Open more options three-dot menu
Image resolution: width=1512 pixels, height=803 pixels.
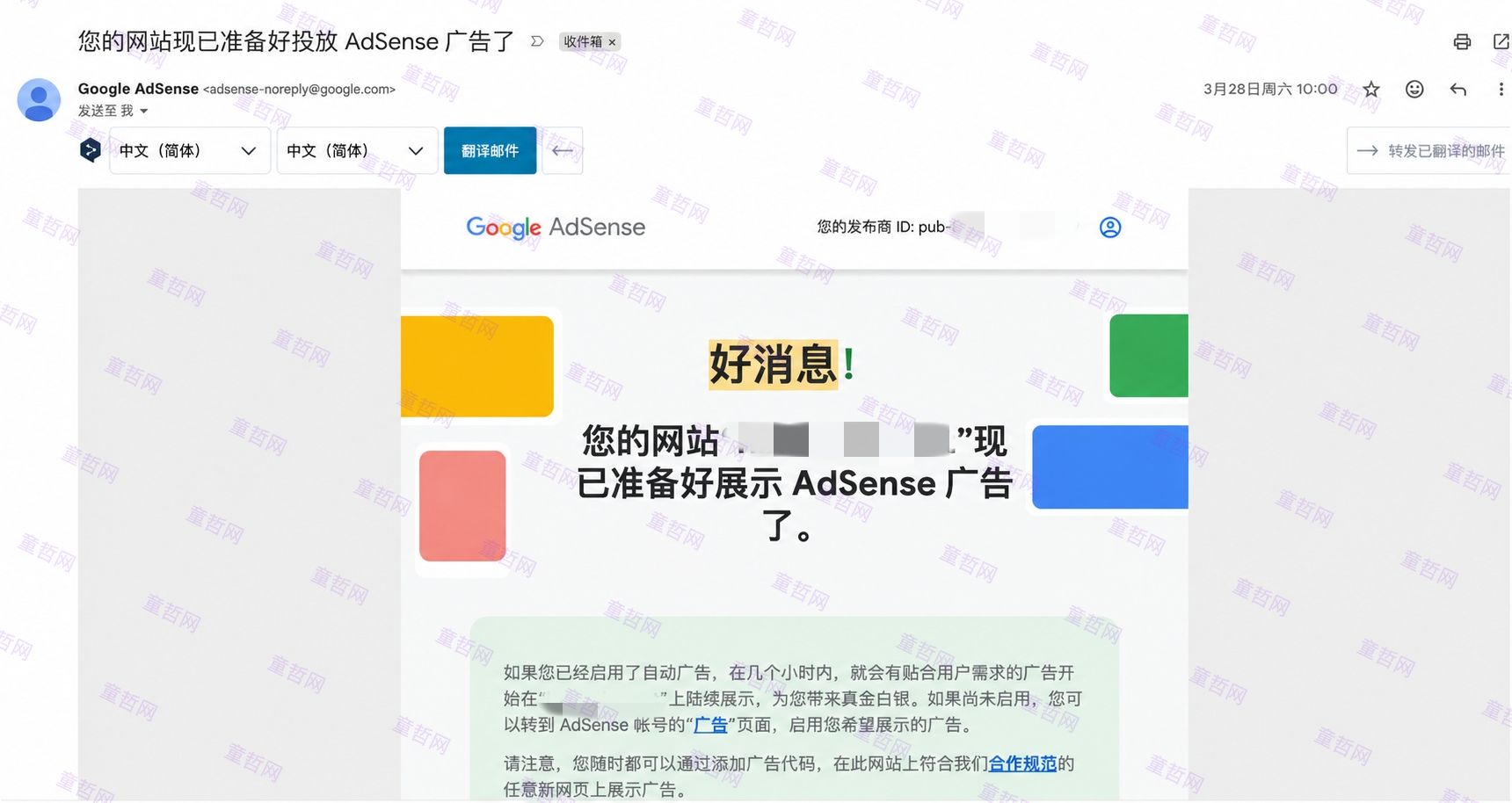pyautogui.click(x=1501, y=89)
